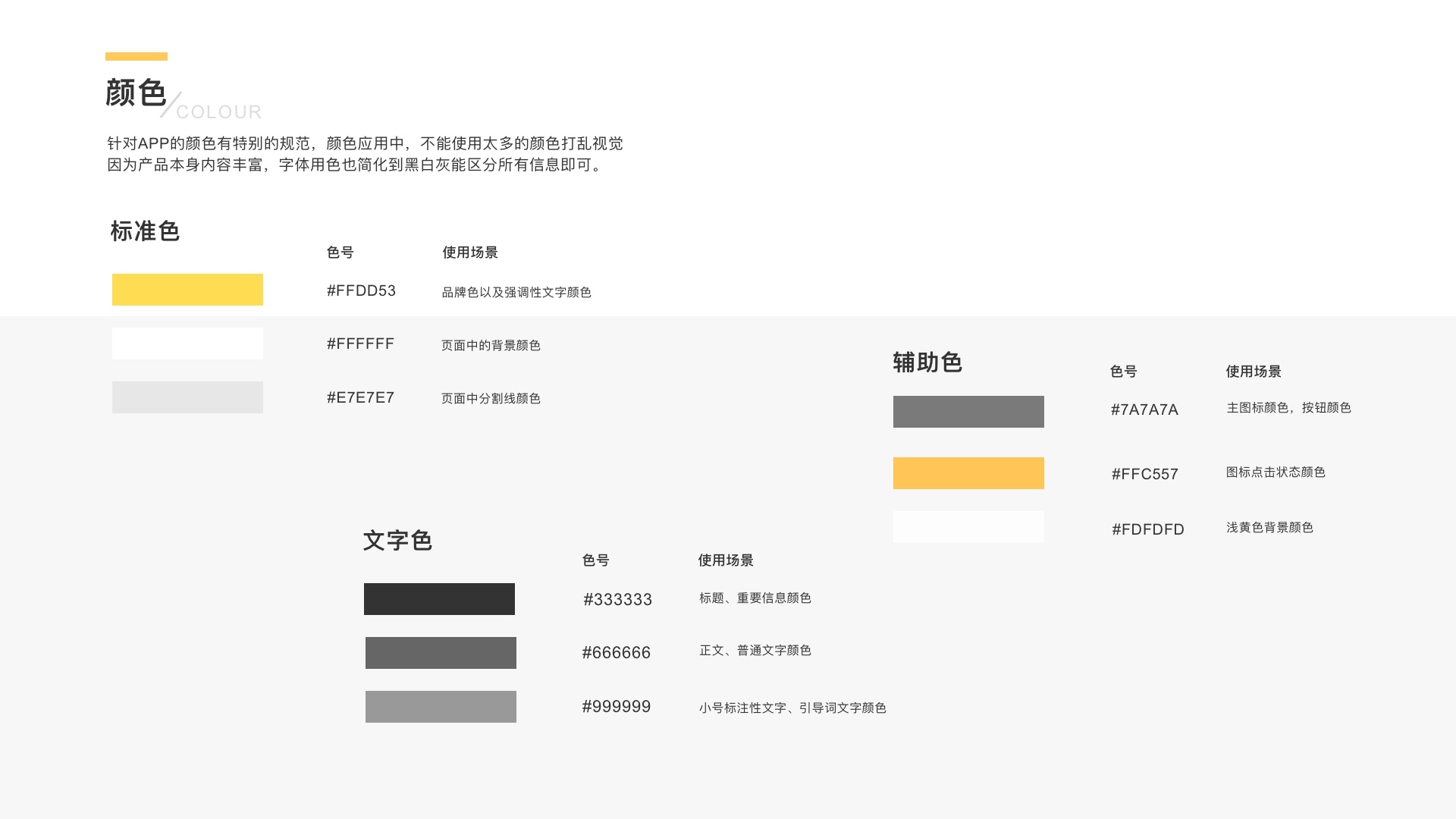Click the dark #333333 text color swatch

pyautogui.click(x=439, y=599)
